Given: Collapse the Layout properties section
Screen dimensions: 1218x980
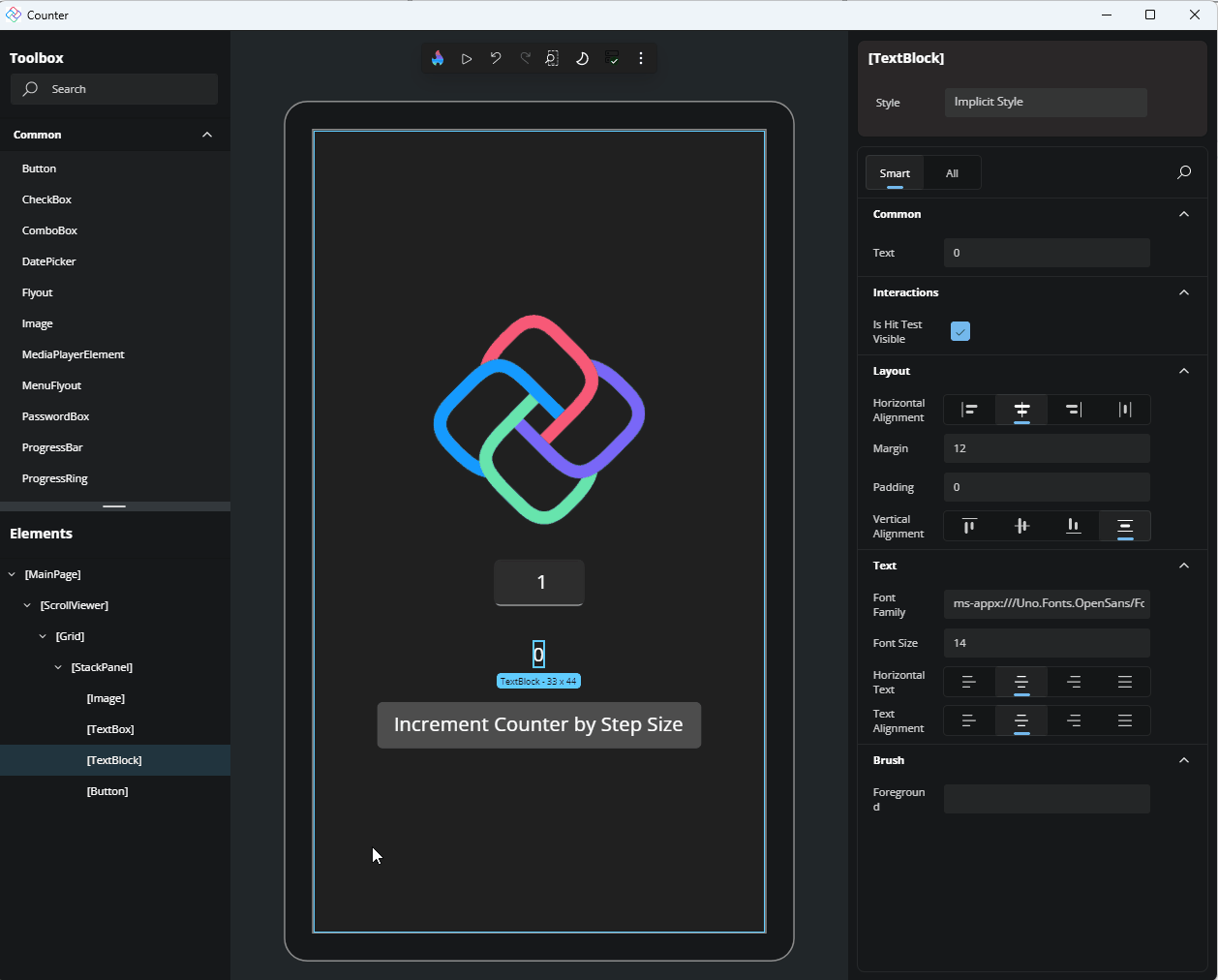Looking at the screenshot, I should tap(1183, 371).
